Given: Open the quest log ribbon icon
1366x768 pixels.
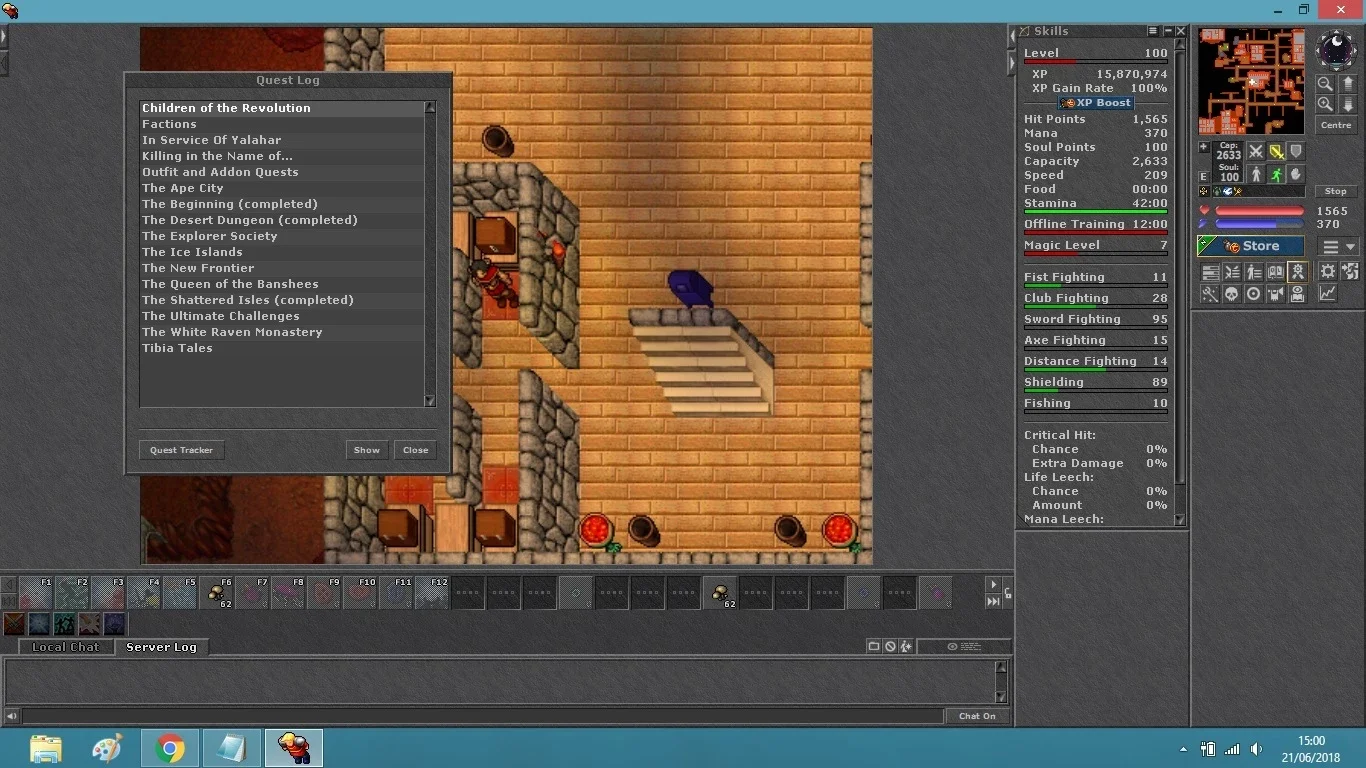Looking at the screenshot, I should [x=1297, y=271].
